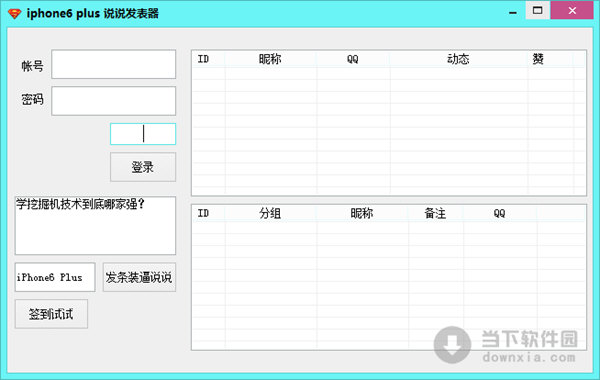Maximize the application window
Image resolution: width=600 pixels, height=380 pixels.
click(x=538, y=11)
